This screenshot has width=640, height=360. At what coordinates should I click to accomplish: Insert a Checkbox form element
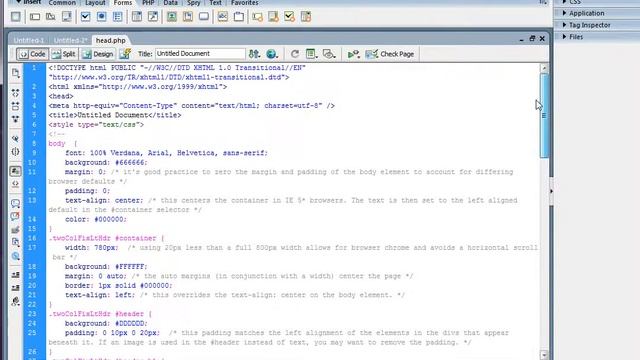coord(85,17)
